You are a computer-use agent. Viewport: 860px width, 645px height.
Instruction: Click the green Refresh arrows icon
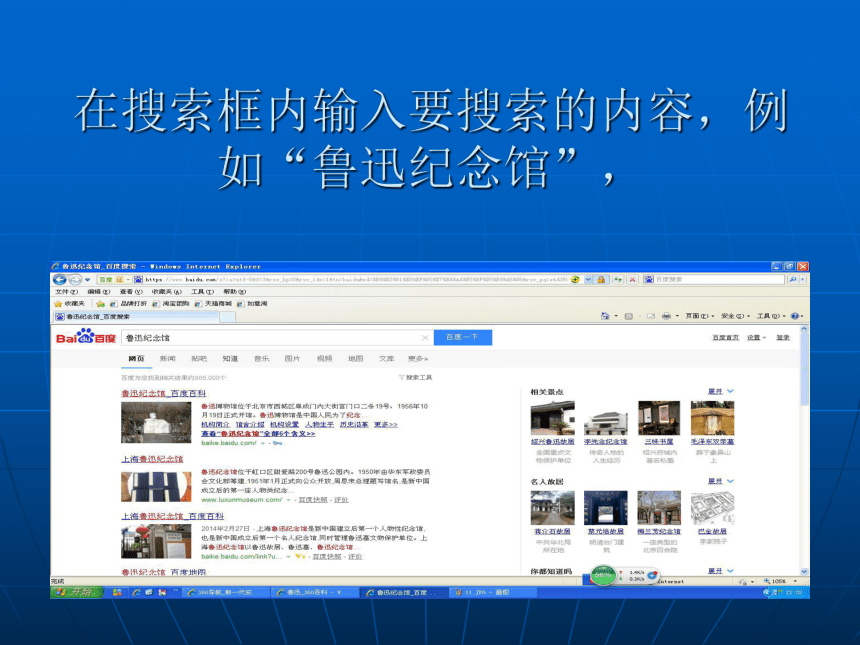pos(618,280)
